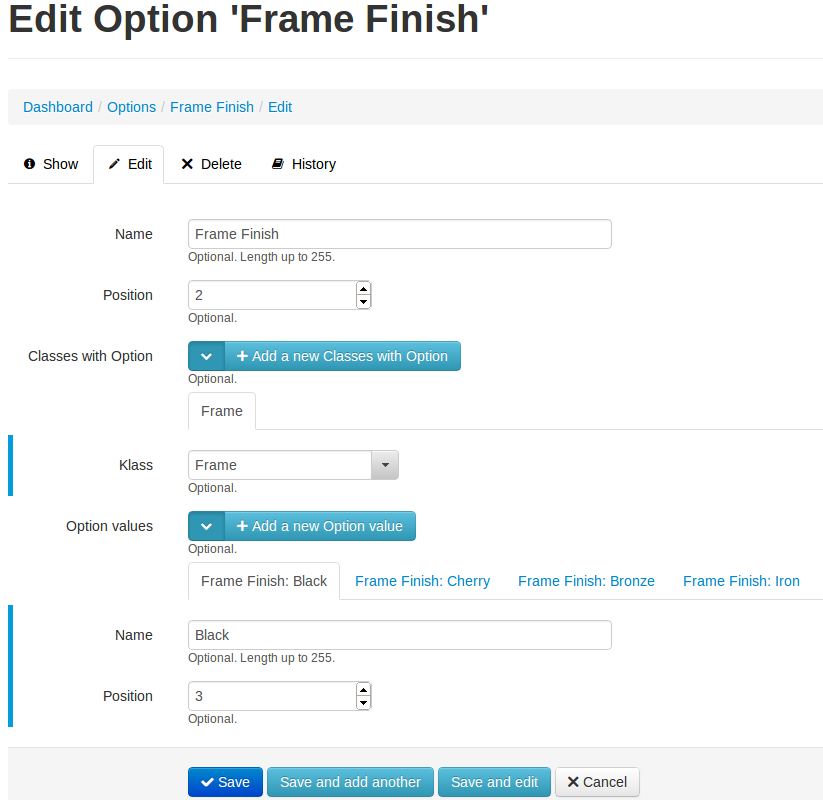Decrement the Black value Position stepper
The width and height of the screenshot is (823, 800).
coord(363,702)
